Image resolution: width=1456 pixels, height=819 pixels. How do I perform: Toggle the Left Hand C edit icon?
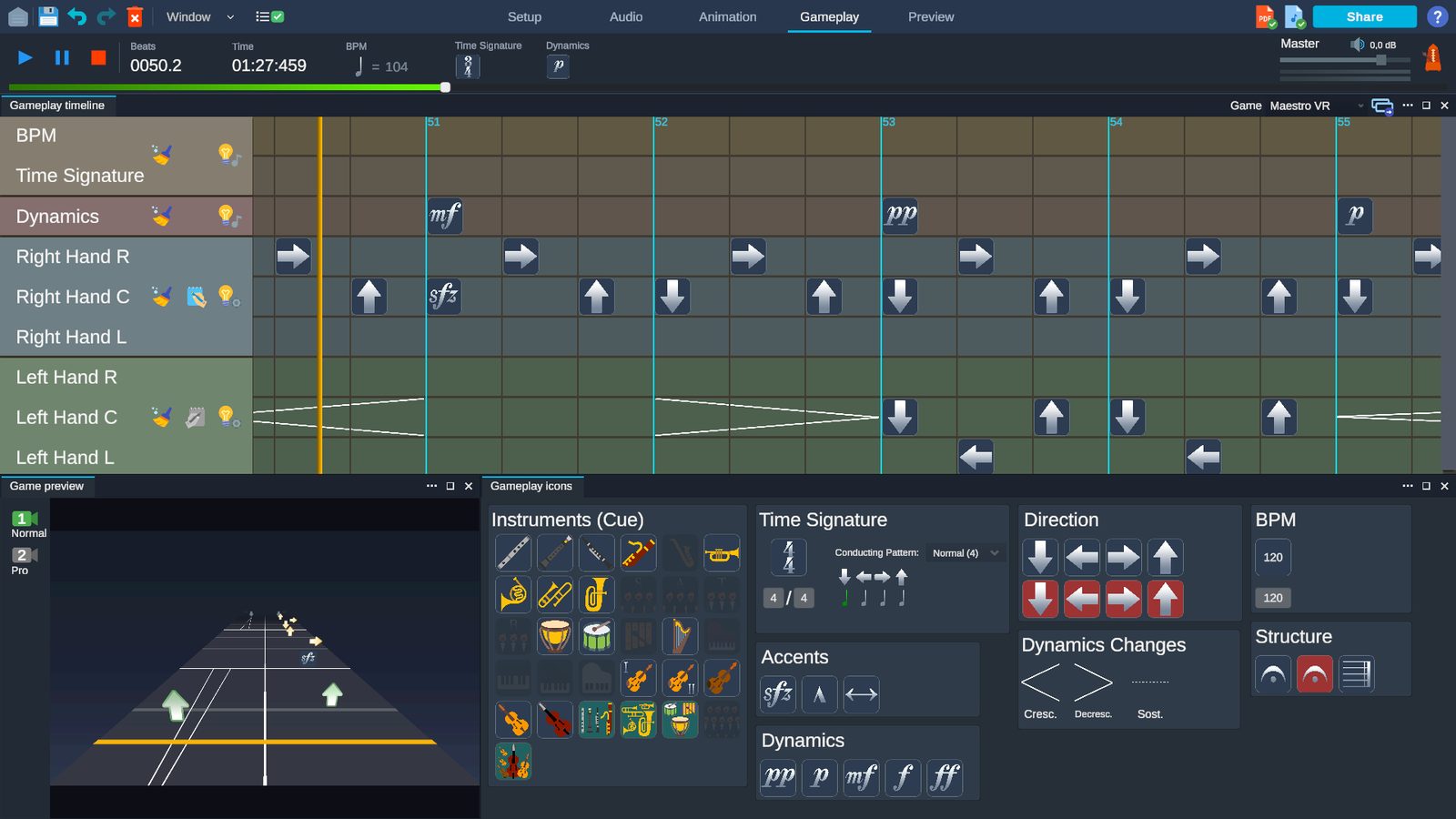coord(196,417)
